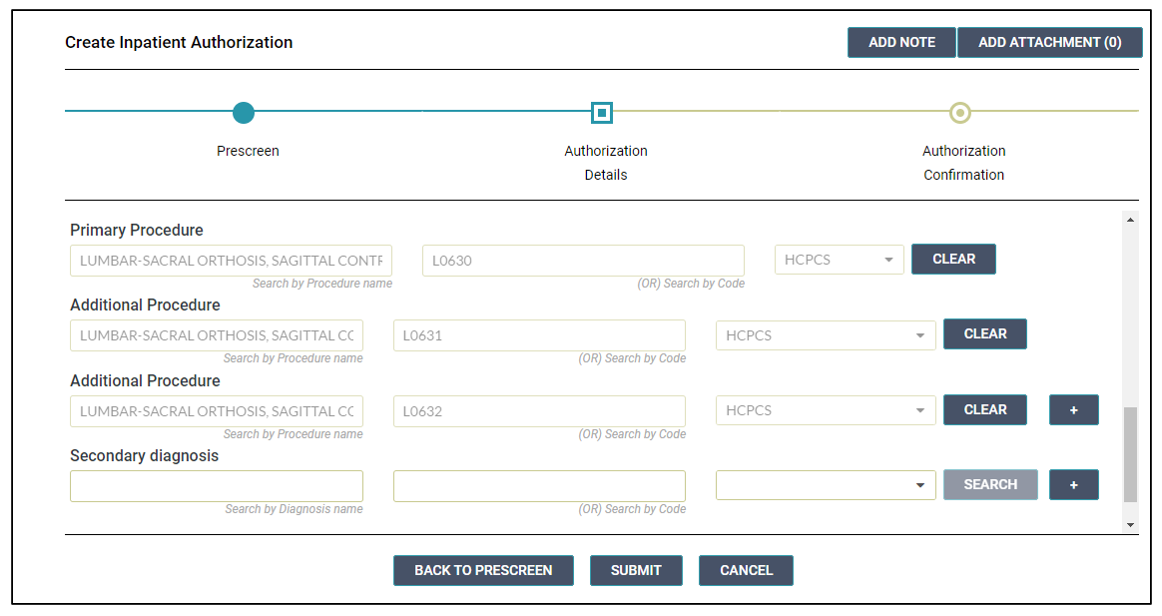Submit the inpatient authorization

(636, 570)
